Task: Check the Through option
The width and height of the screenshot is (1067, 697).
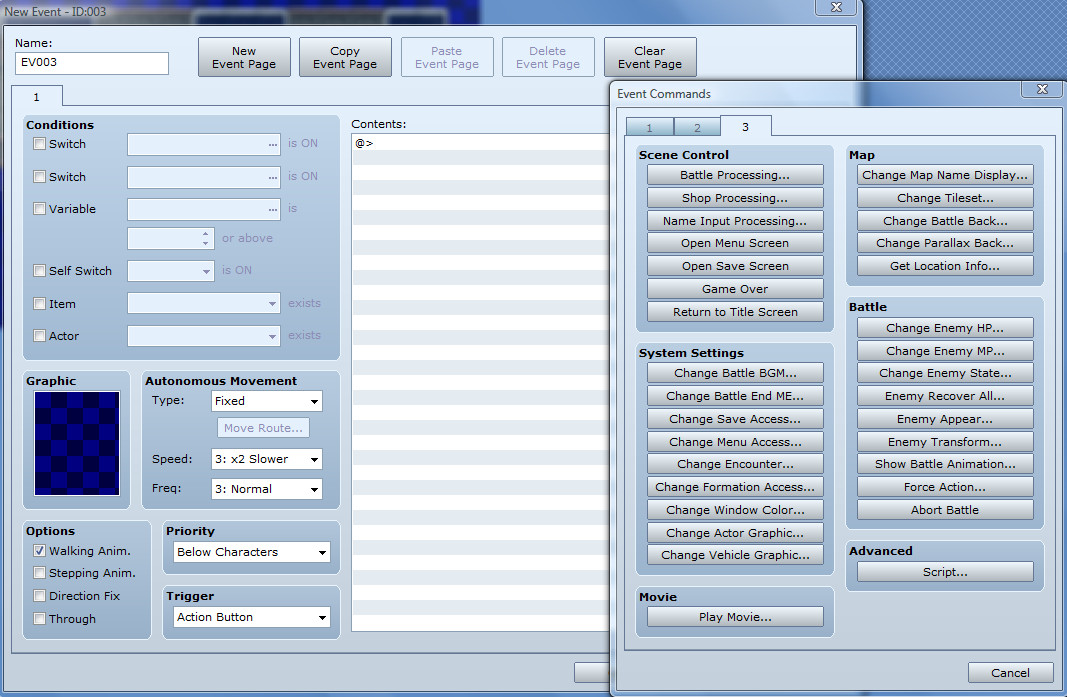Action: pos(39,619)
